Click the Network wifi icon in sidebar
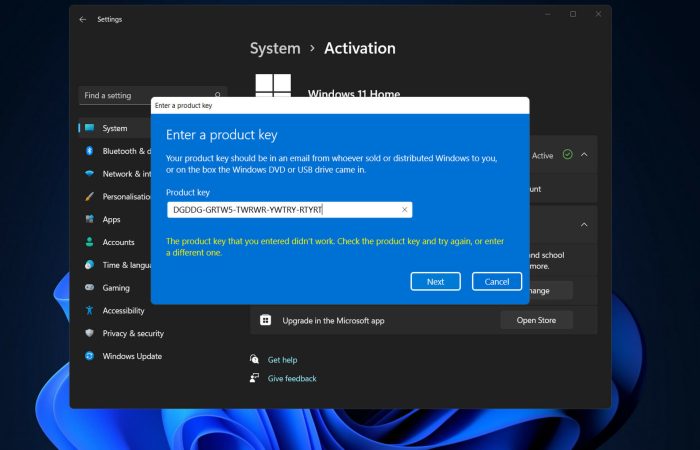This screenshot has width=700, height=450. 89,174
